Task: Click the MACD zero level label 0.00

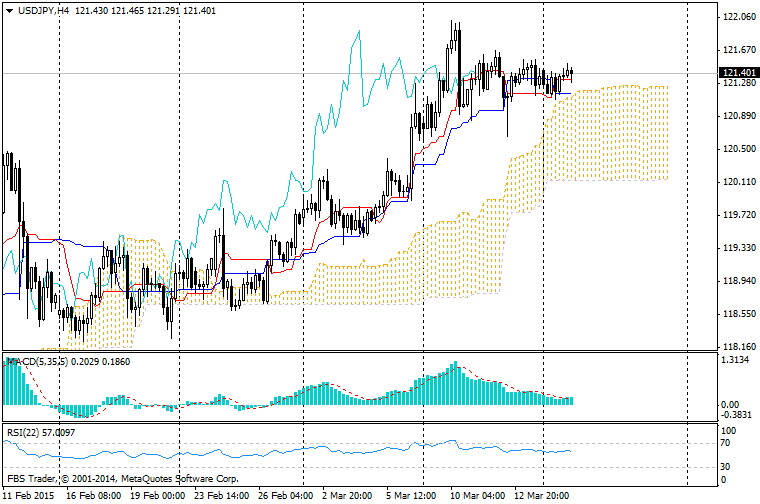Action: click(x=730, y=405)
